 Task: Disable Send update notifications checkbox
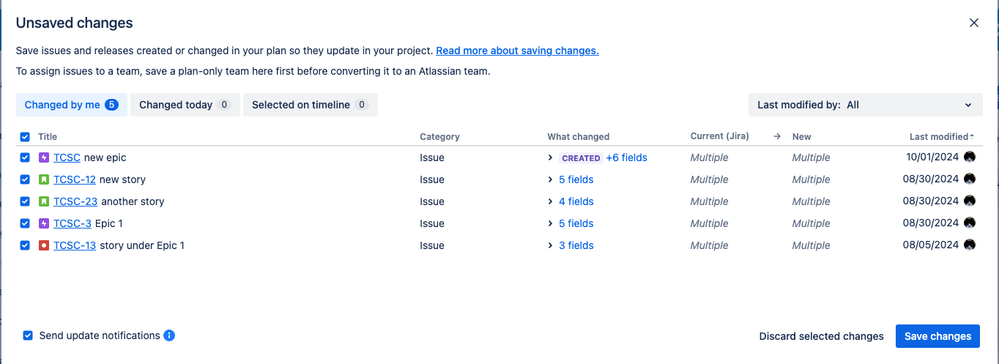click(x=27, y=335)
